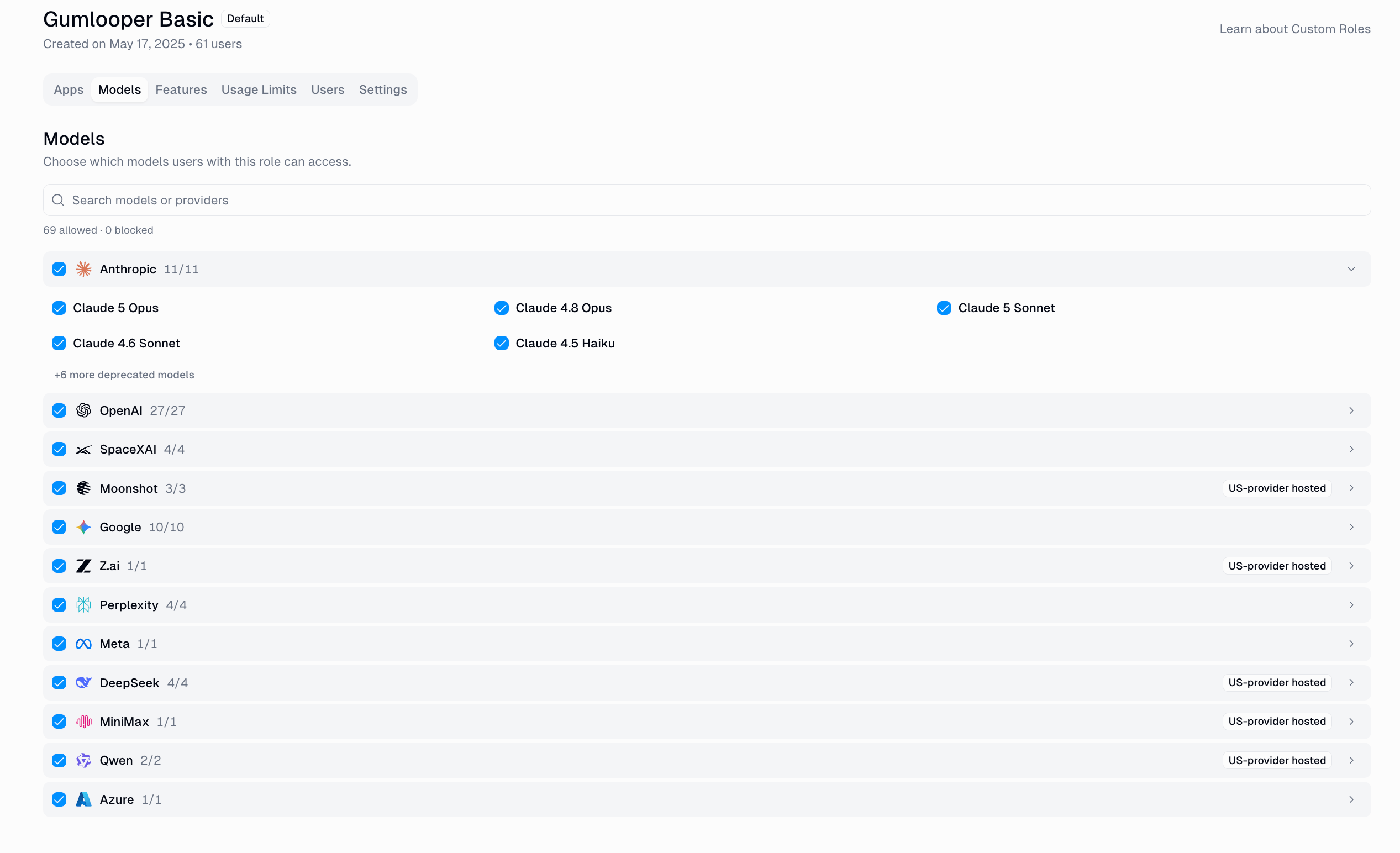Click the Azure logo icon
The image size is (1400, 853).
point(83,799)
